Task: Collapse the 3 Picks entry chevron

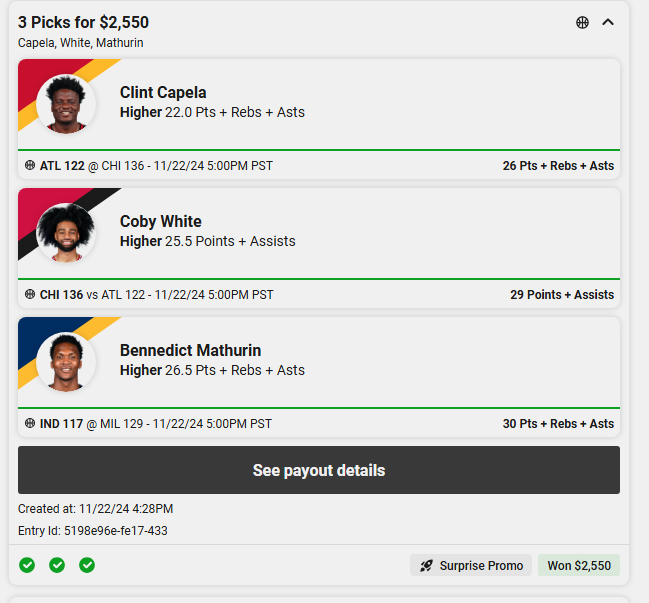Action: coord(608,22)
